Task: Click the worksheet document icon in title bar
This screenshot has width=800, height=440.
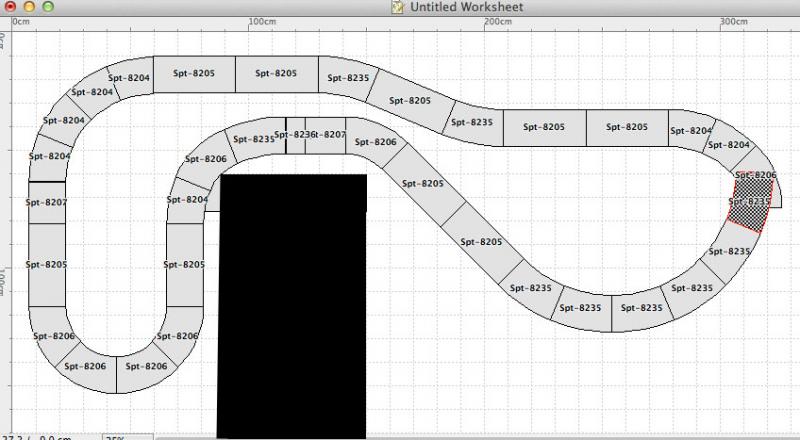Action: [x=399, y=7]
